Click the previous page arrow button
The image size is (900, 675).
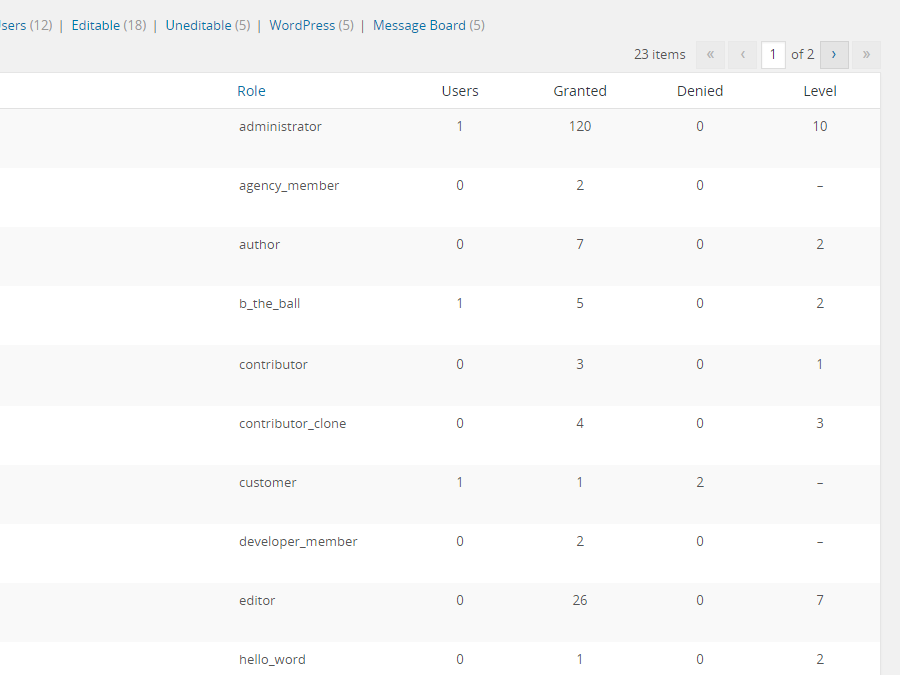(x=742, y=55)
